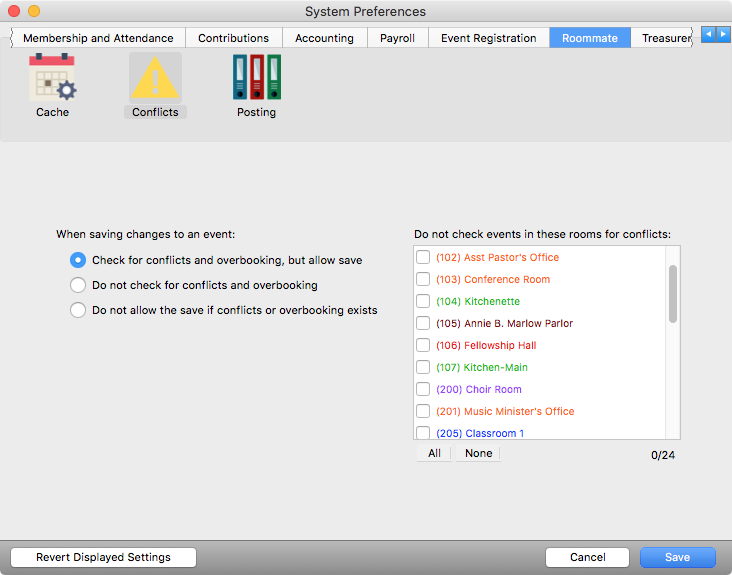Select the Payroll tab
732x575 pixels.
pyautogui.click(x=397, y=38)
